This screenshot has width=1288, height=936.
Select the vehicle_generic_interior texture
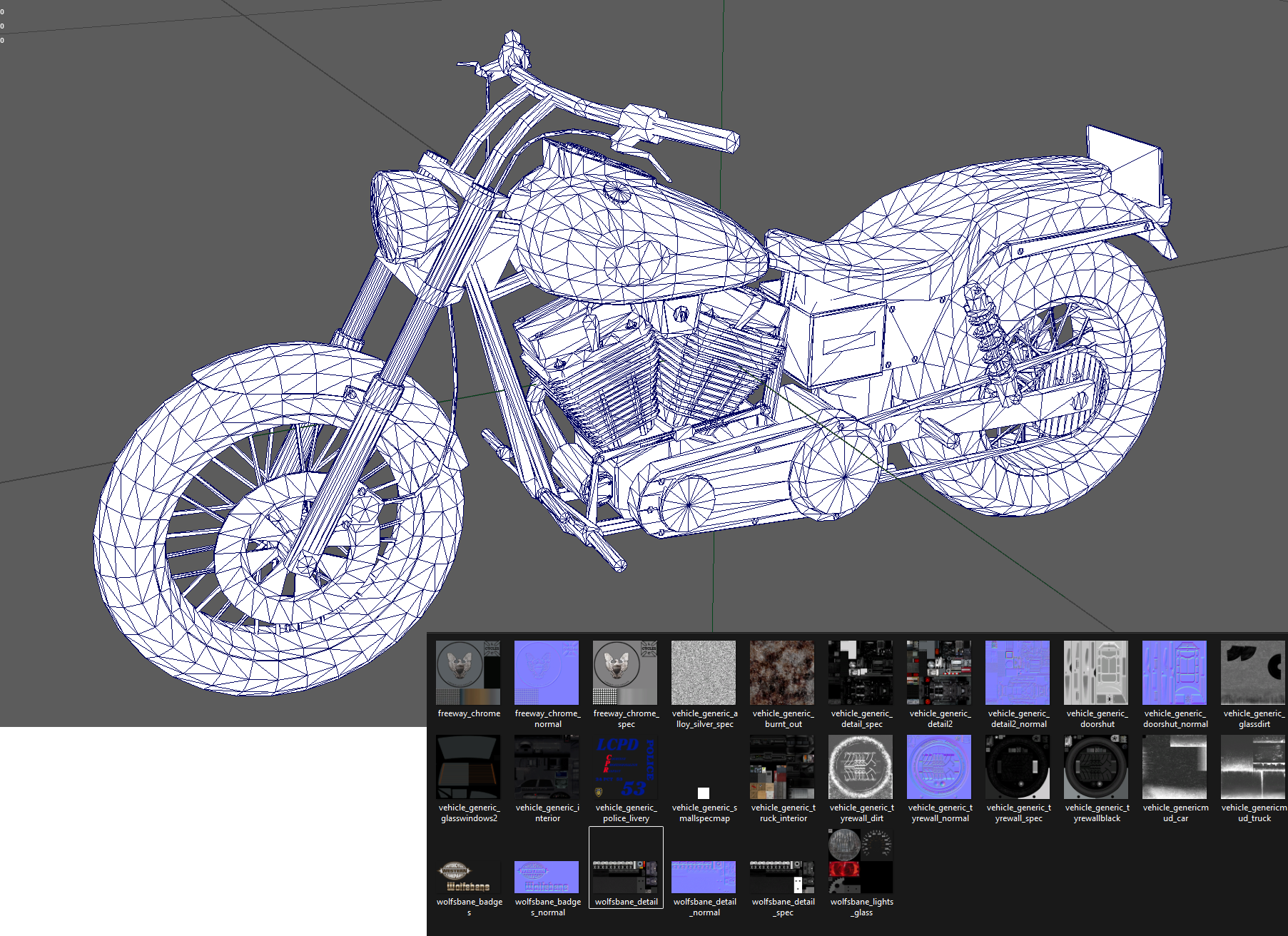[x=547, y=767]
